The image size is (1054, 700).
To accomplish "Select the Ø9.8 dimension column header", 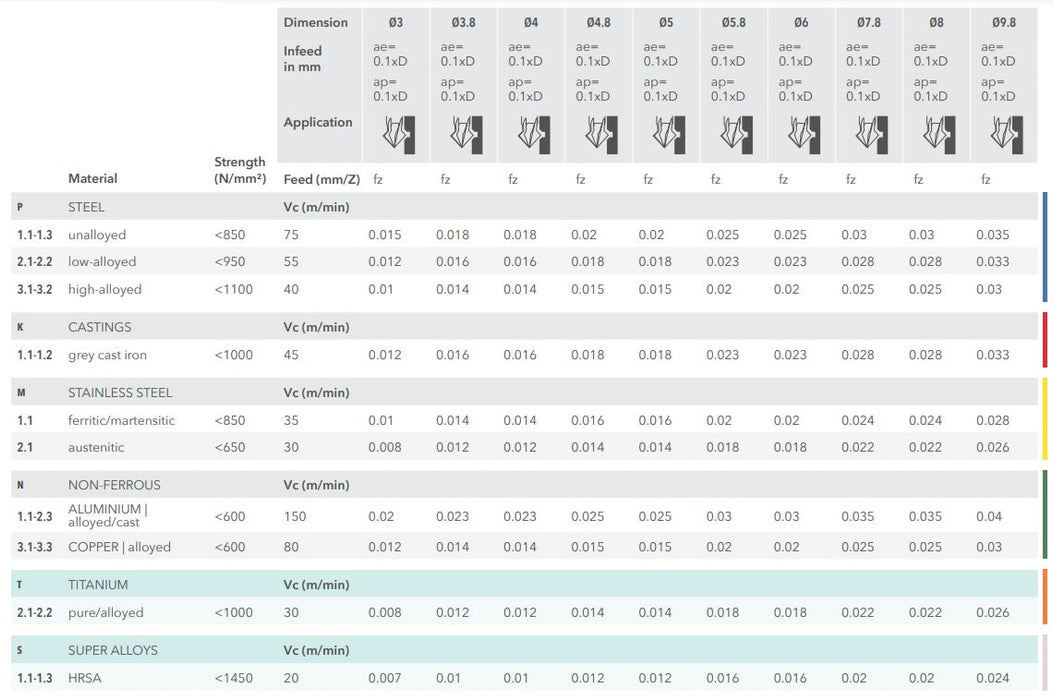I will (1004, 22).
